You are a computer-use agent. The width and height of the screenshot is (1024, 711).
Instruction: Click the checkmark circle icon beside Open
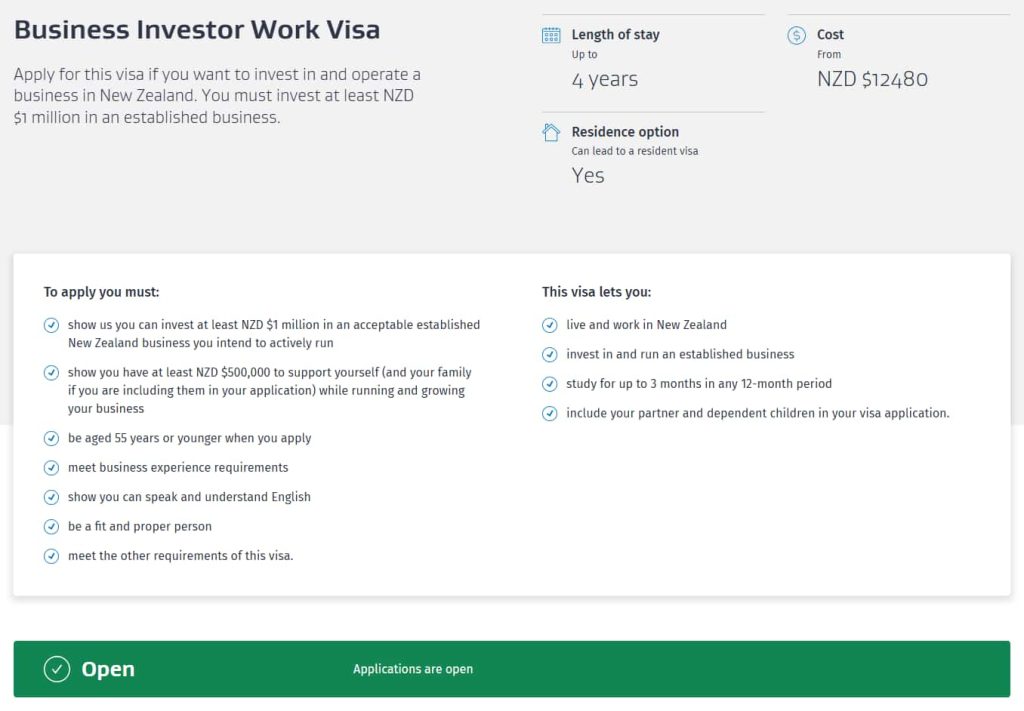point(57,669)
